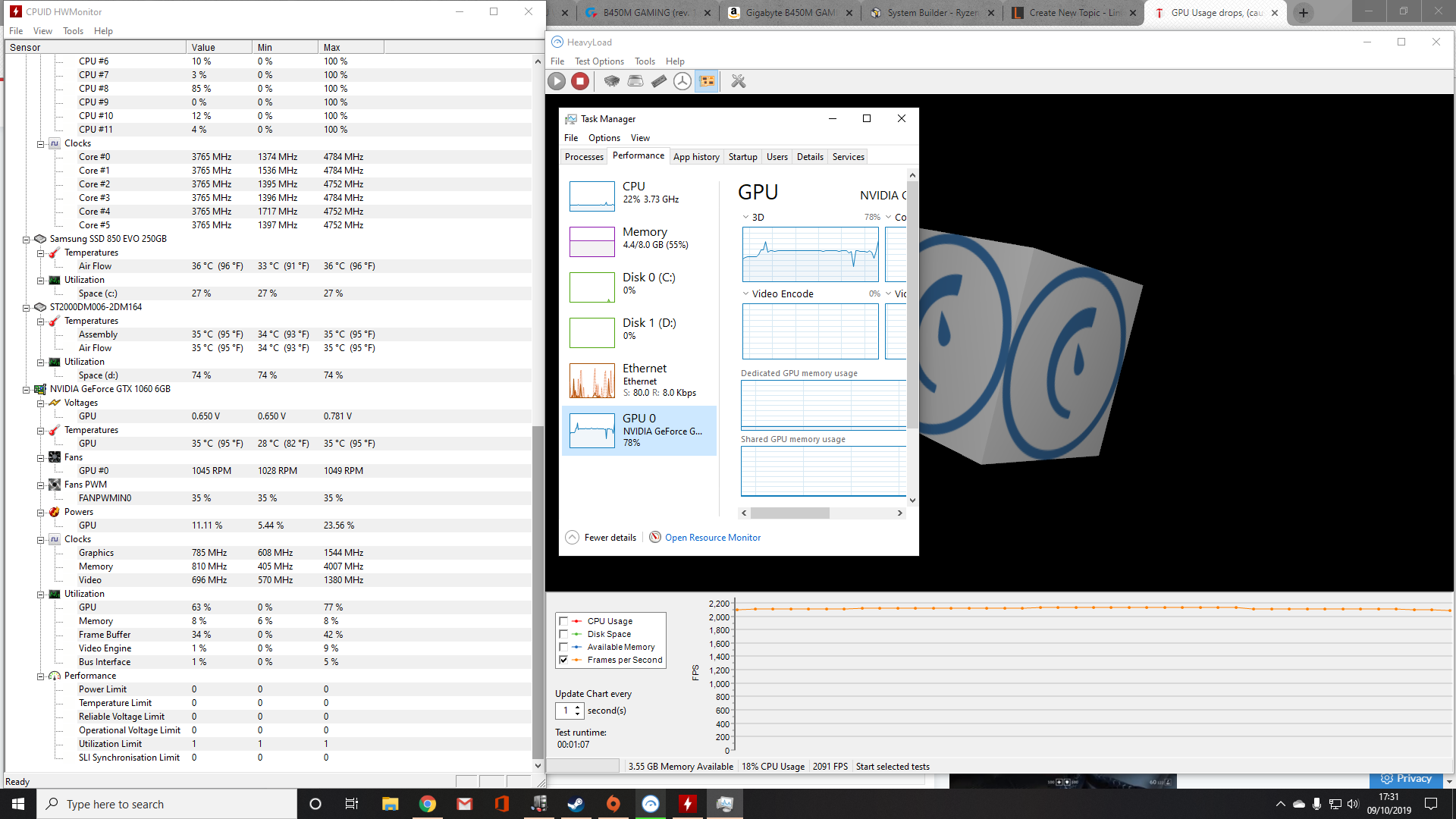This screenshot has width=1456, height=819.
Task: Collapse GPU Voltages tree section
Action: click(41, 403)
